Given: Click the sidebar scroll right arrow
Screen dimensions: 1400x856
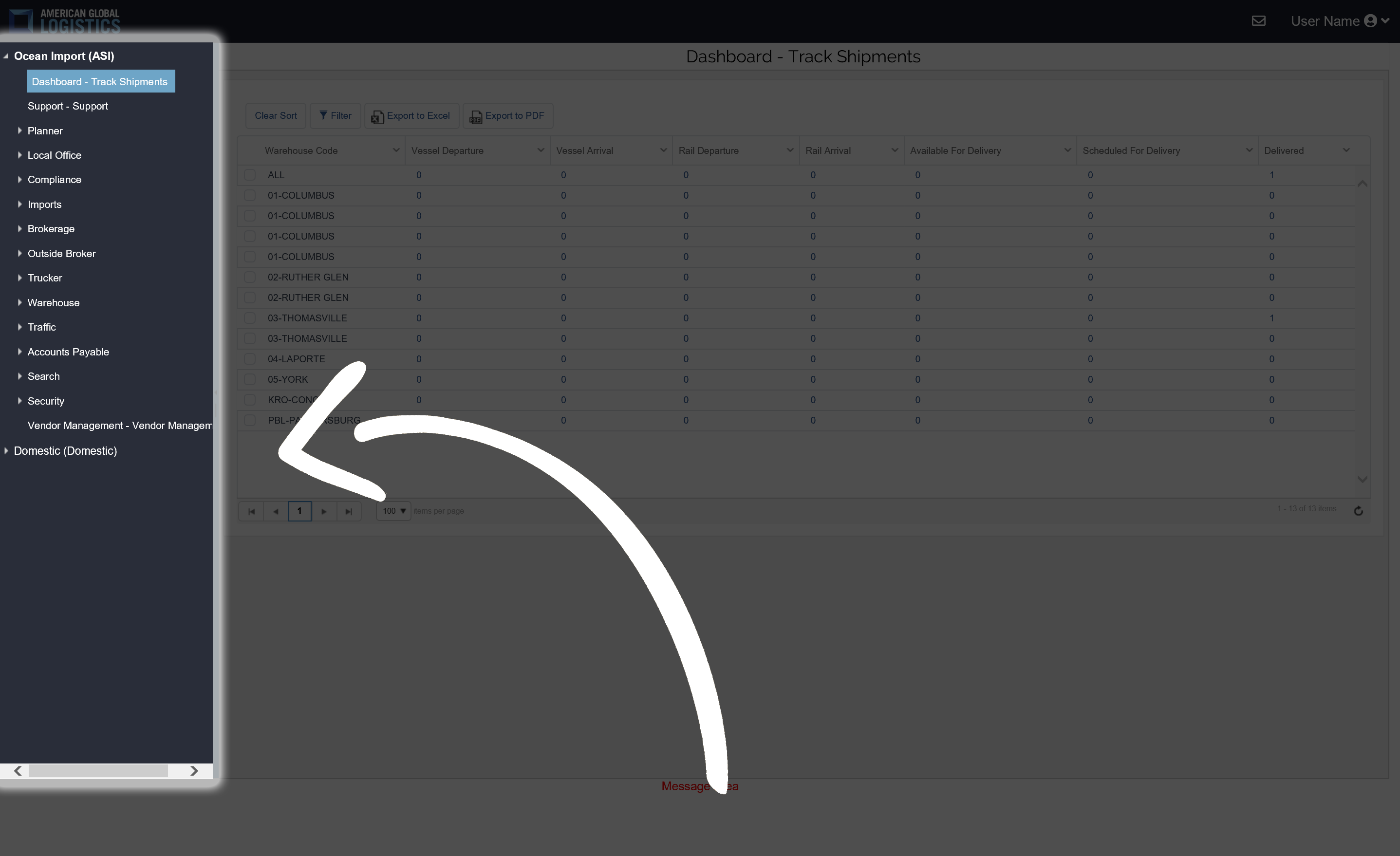Looking at the screenshot, I should point(194,771).
